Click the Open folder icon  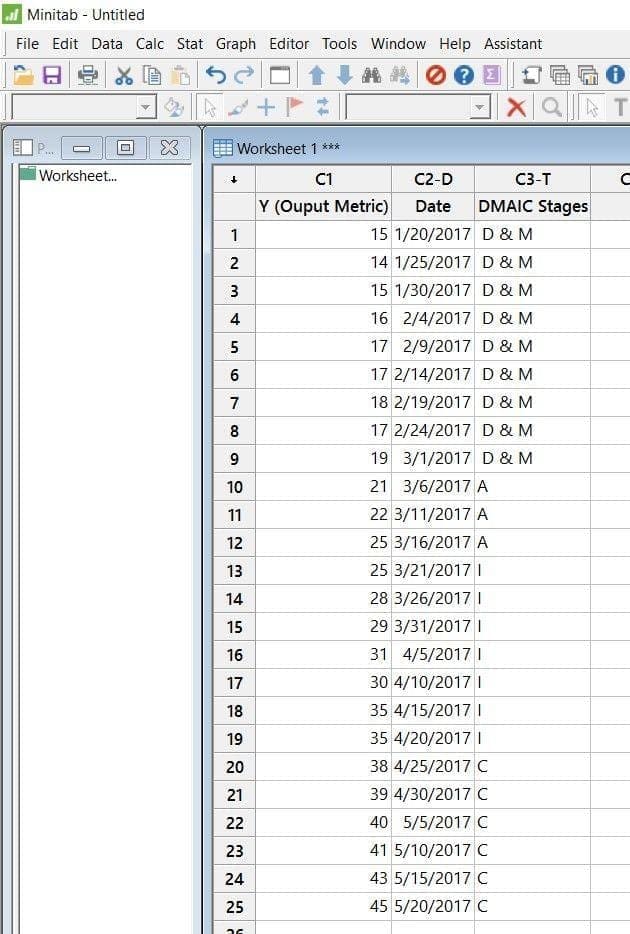23,75
